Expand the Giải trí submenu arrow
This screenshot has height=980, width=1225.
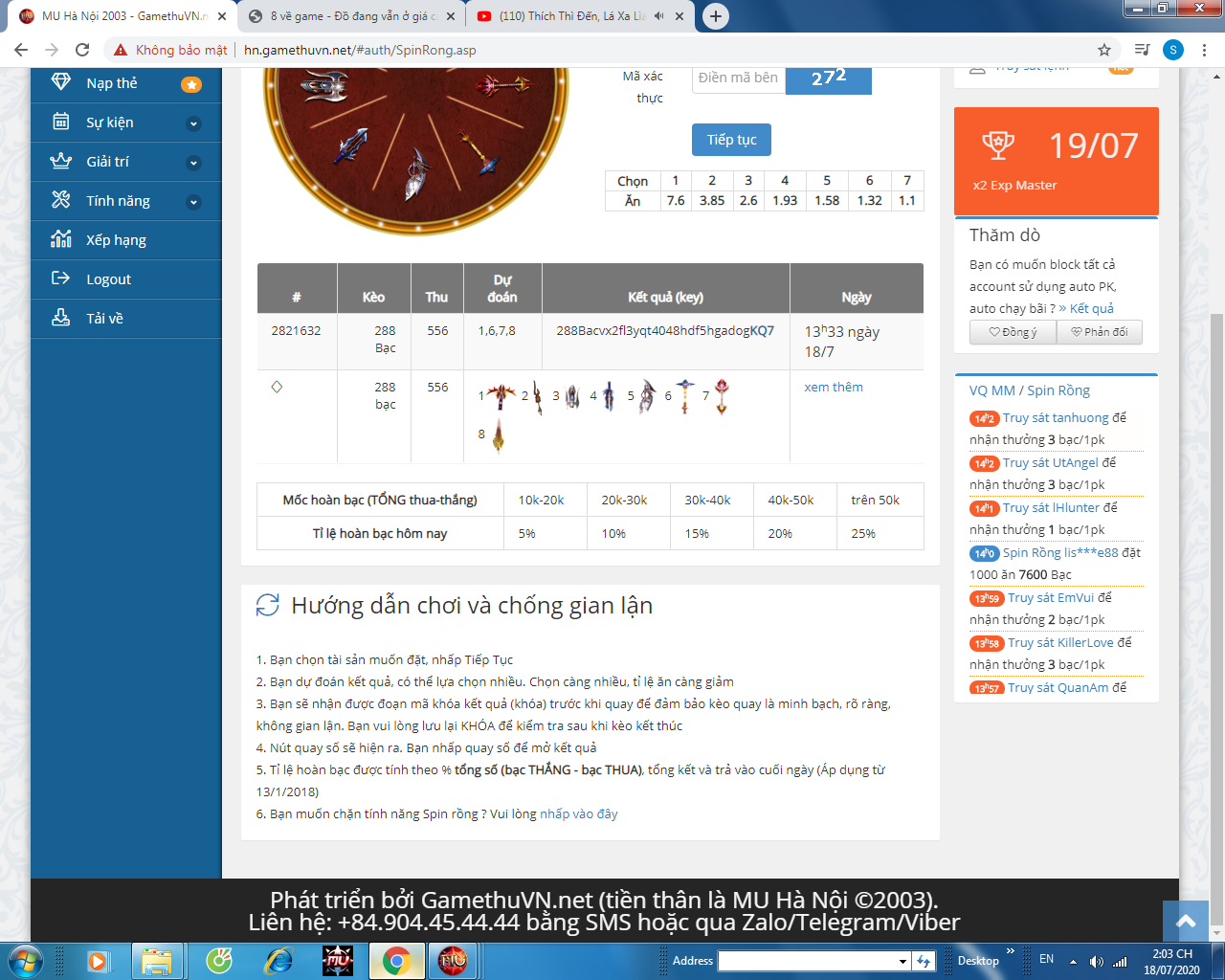click(193, 163)
